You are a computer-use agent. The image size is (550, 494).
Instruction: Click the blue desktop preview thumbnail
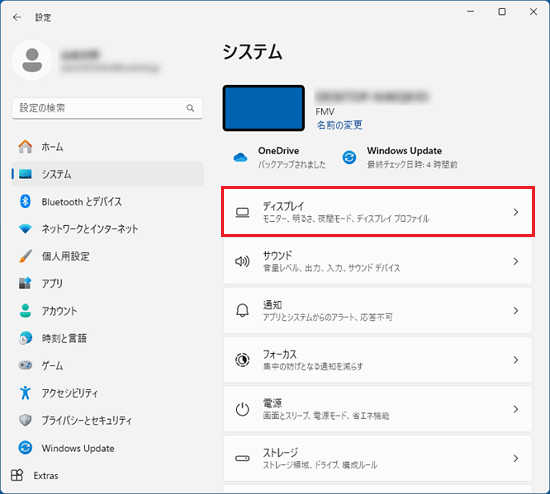(x=263, y=108)
